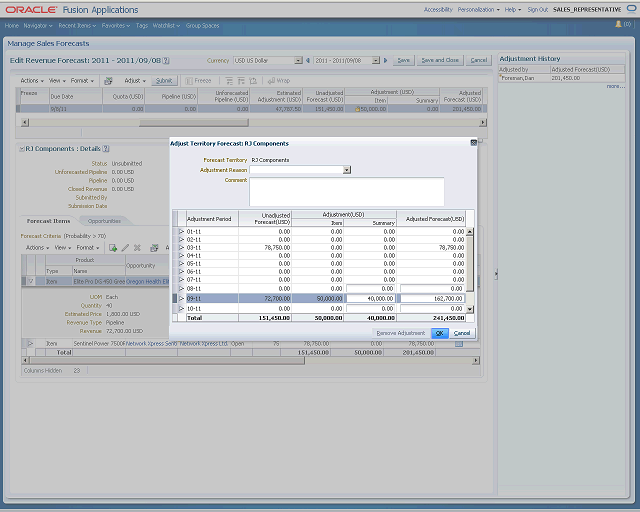Viewport: 640px width, 512px height.
Task: Open the Adjust menu in forecast toolbar
Action: tap(135, 81)
